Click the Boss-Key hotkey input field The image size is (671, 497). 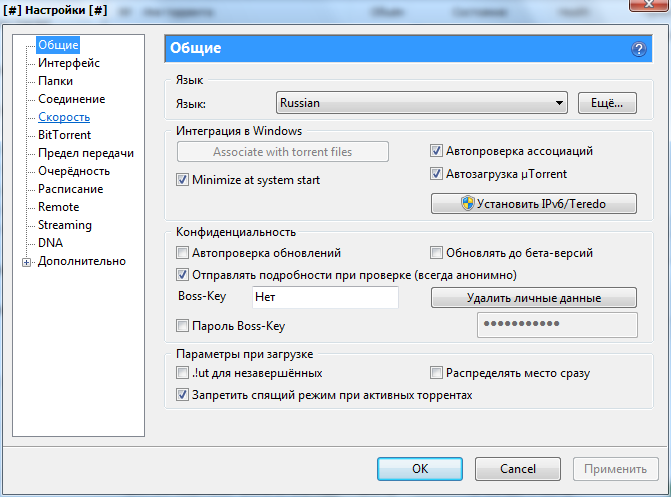(x=323, y=297)
